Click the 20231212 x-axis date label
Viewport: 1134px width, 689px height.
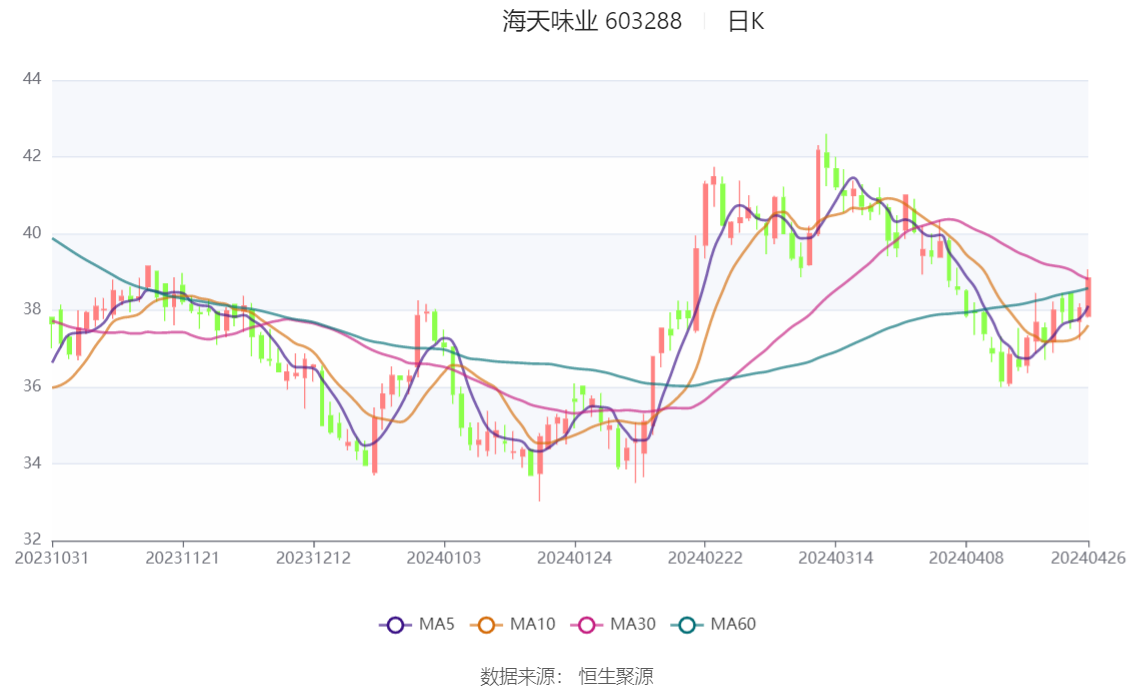pos(313,558)
